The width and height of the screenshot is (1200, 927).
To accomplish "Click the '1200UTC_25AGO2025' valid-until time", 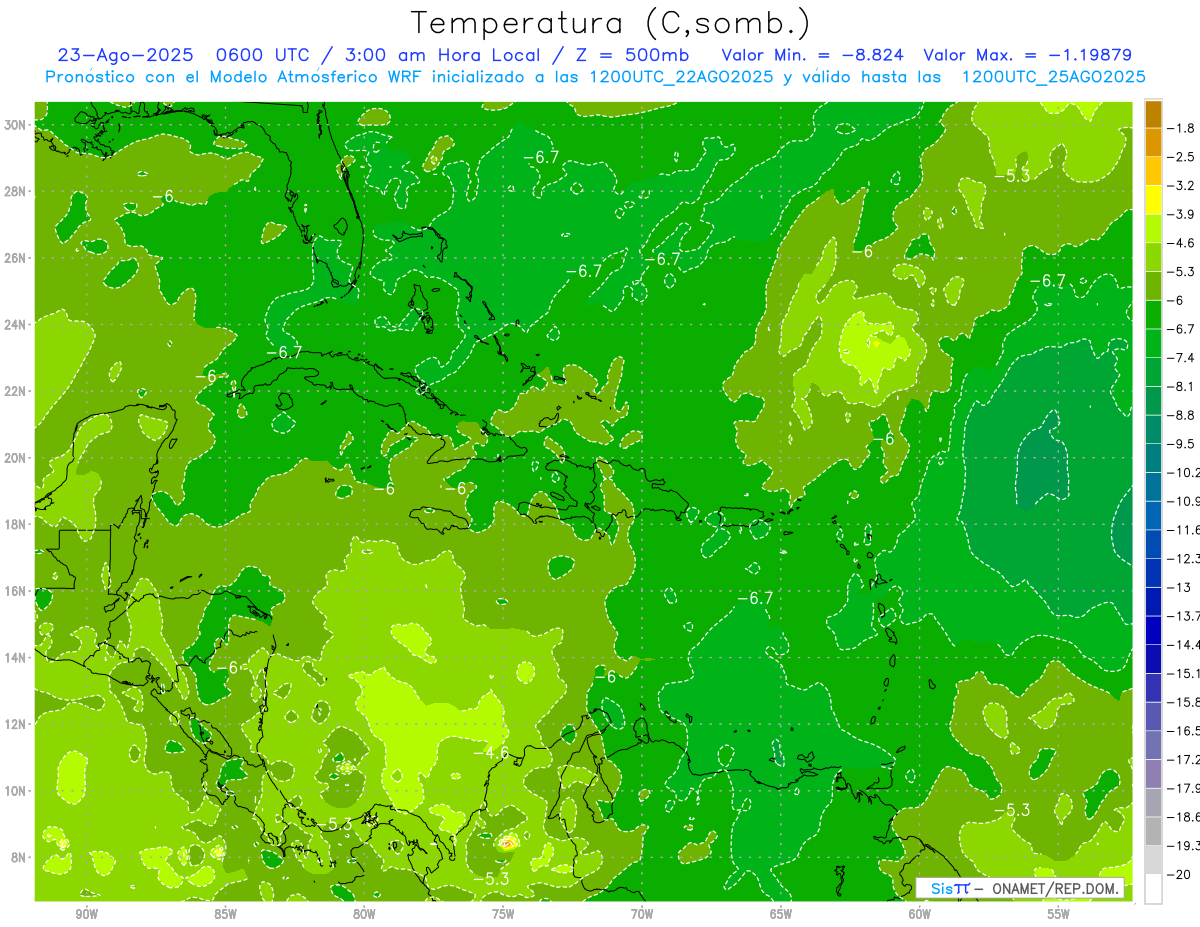I will tap(1053, 77).
